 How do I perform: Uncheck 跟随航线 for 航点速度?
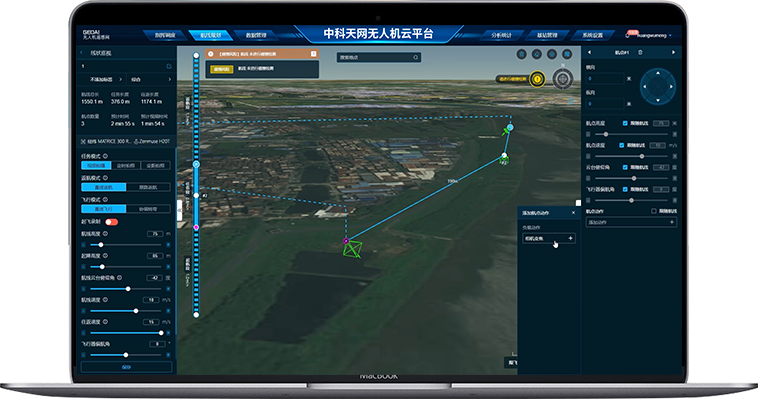622,145
